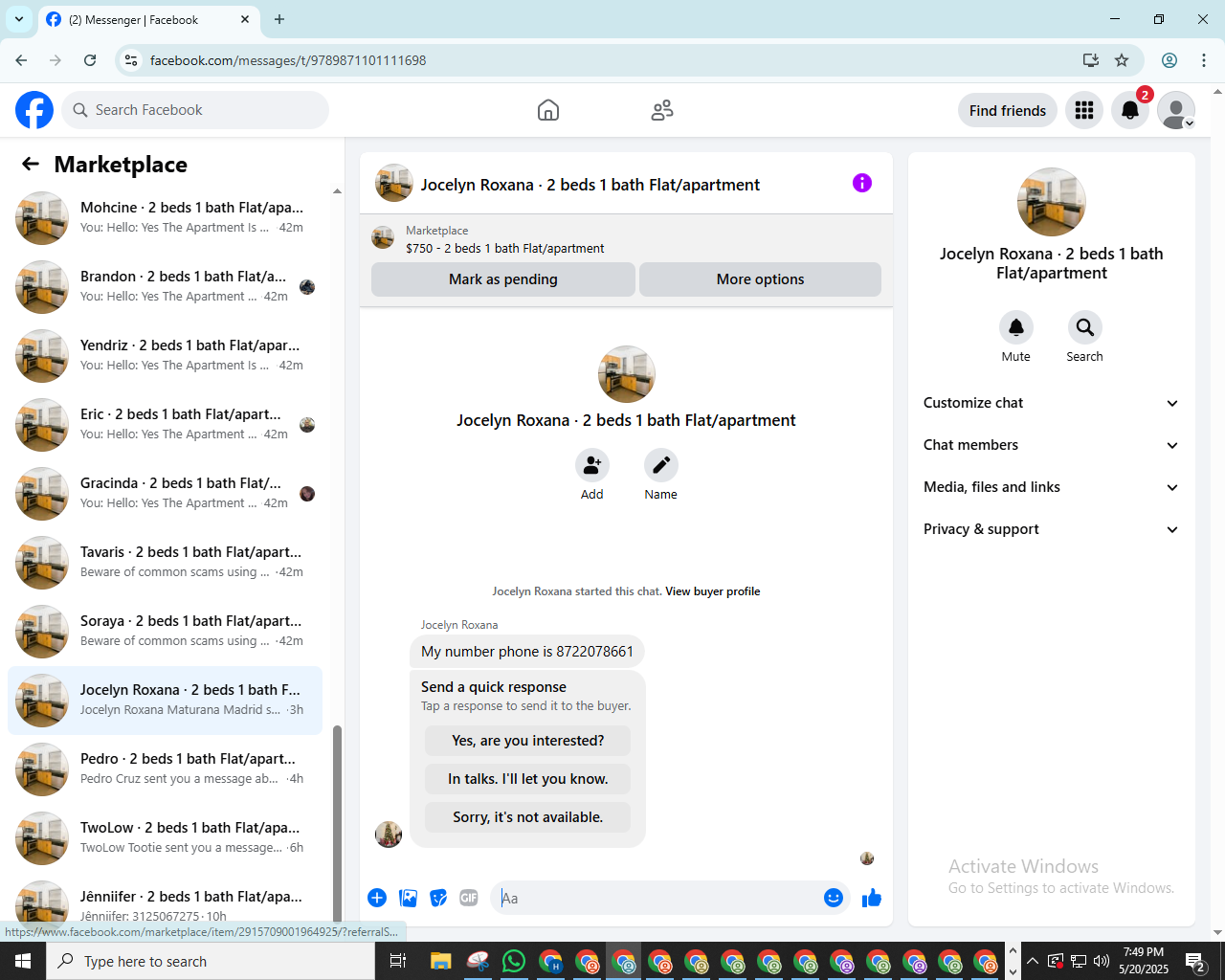Click Find friends button
The image size is (1225, 980).
tap(1008, 110)
